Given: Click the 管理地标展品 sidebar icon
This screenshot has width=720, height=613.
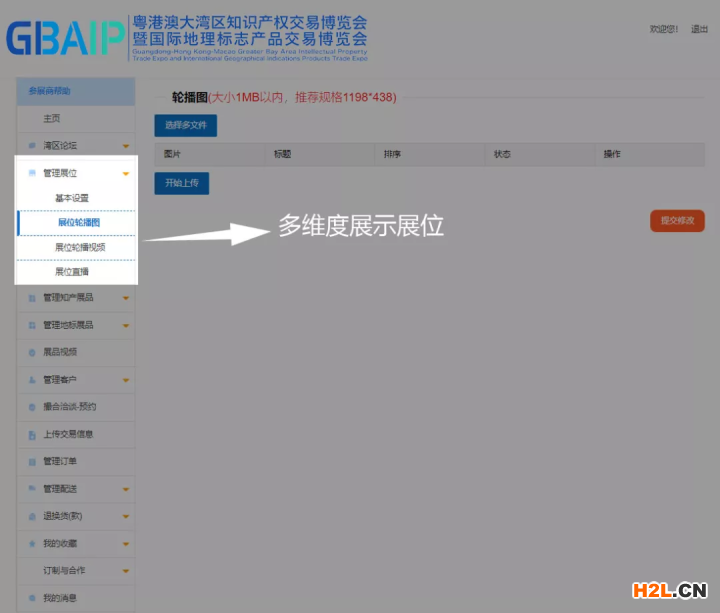Looking at the screenshot, I should click(32, 325).
